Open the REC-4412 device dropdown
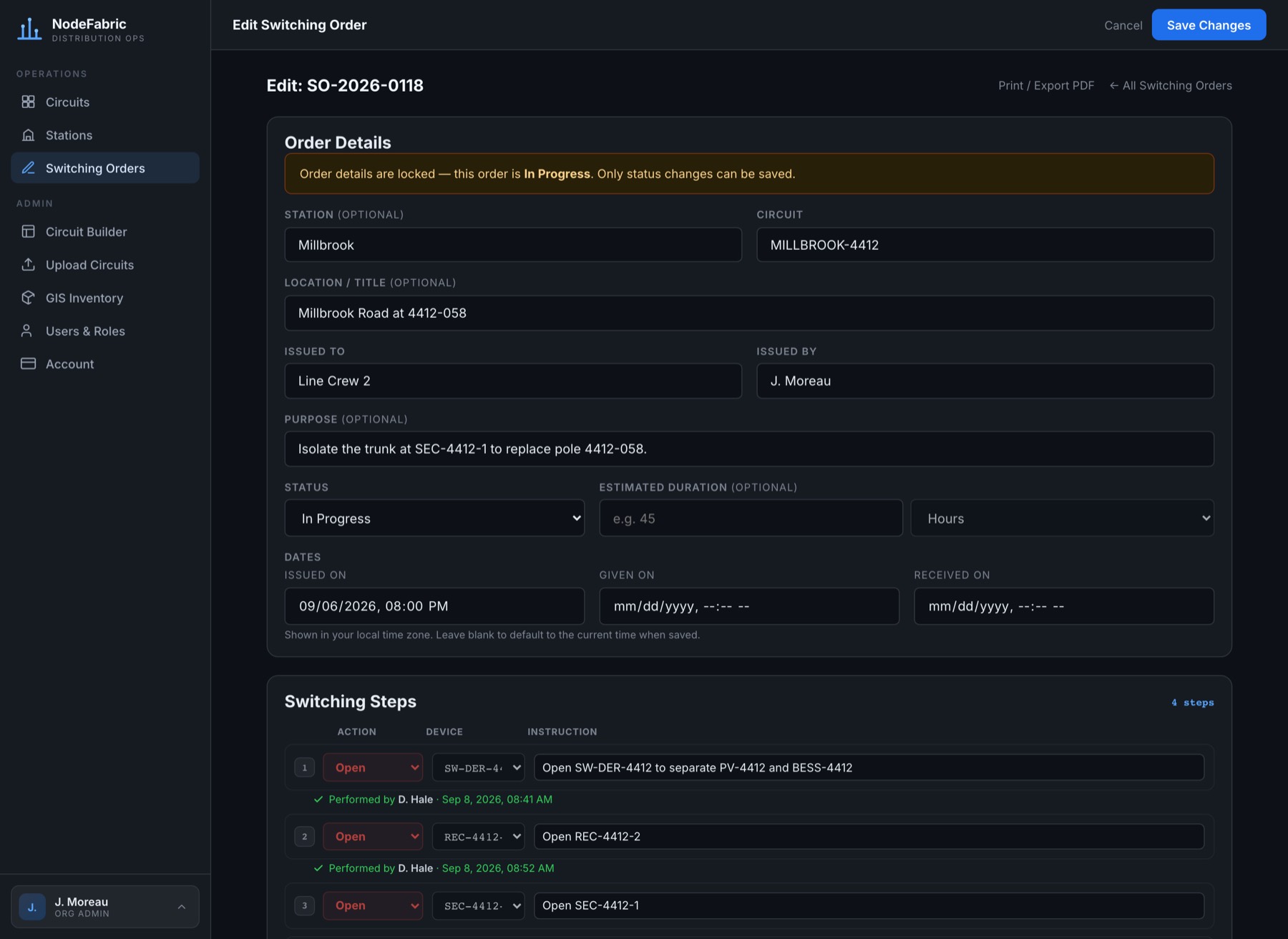 tap(478, 836)
